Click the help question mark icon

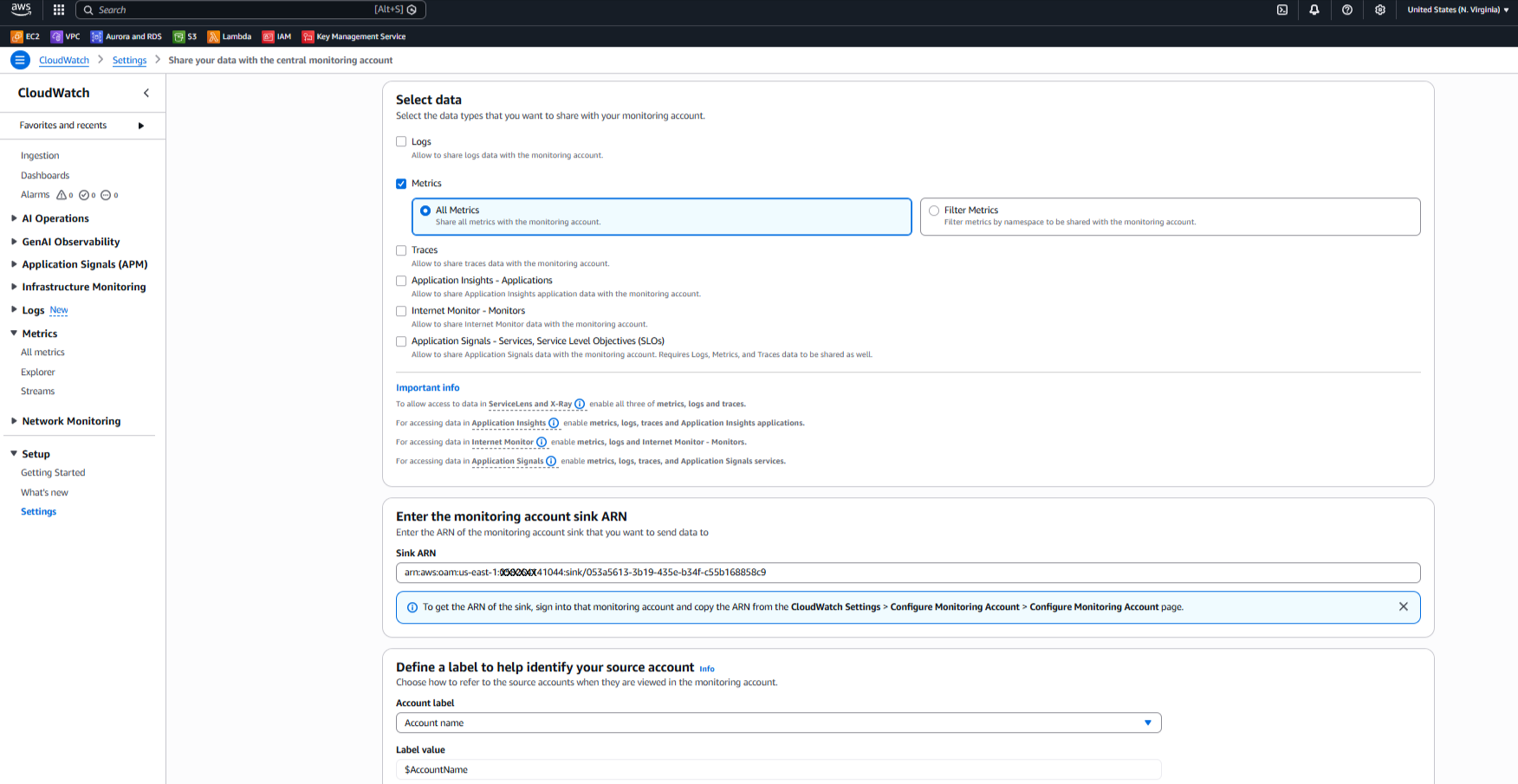click(1347, 10)
